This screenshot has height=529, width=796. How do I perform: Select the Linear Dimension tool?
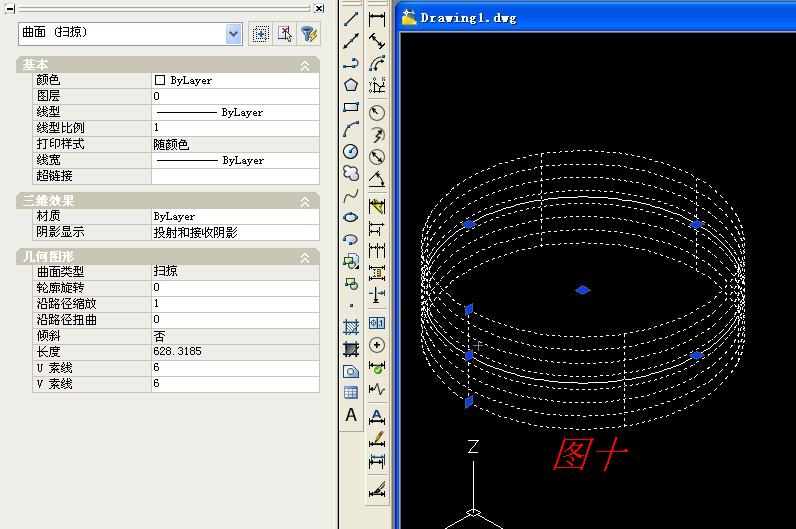tap(377, 19)
